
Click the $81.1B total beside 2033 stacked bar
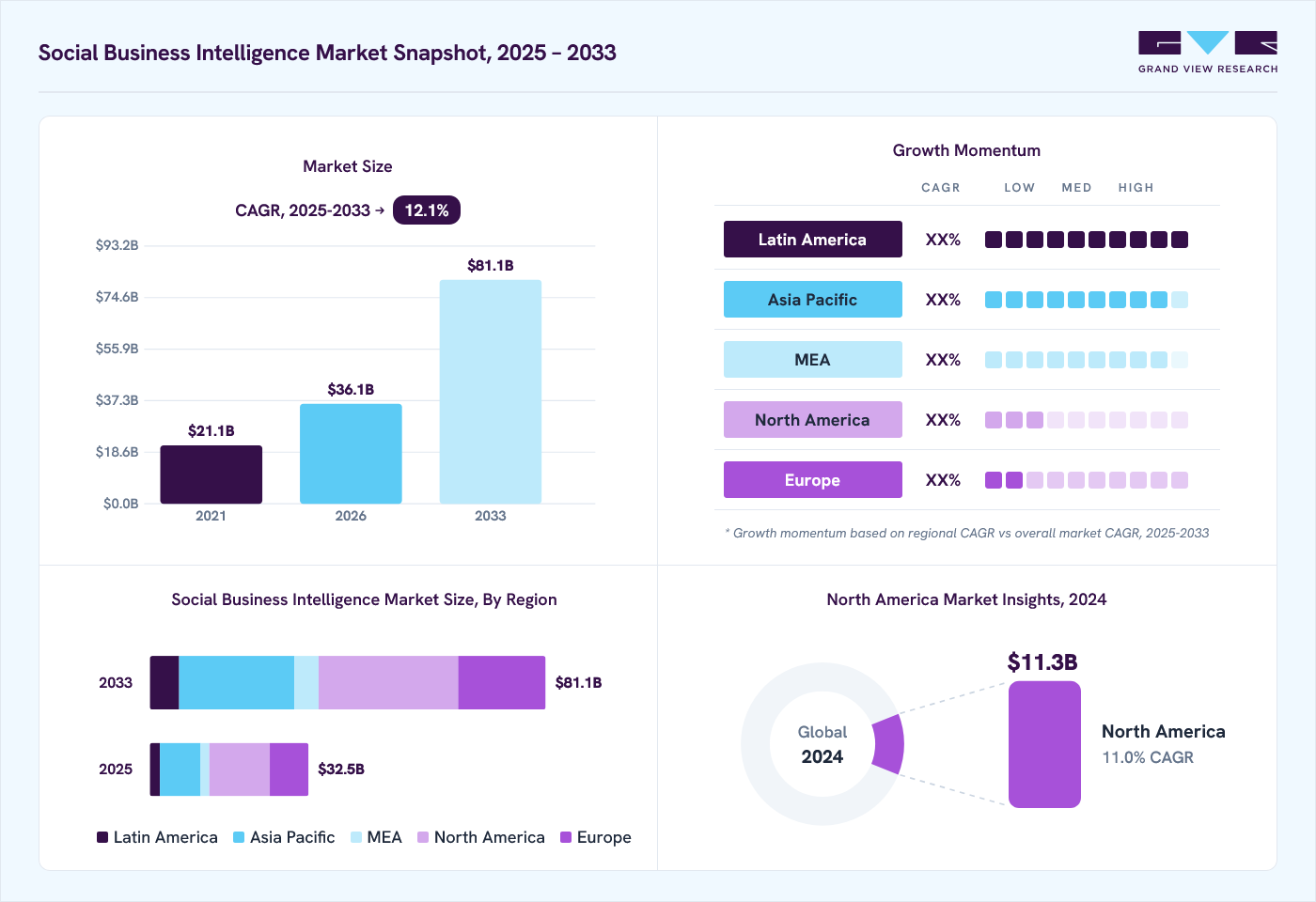[578, 683]
